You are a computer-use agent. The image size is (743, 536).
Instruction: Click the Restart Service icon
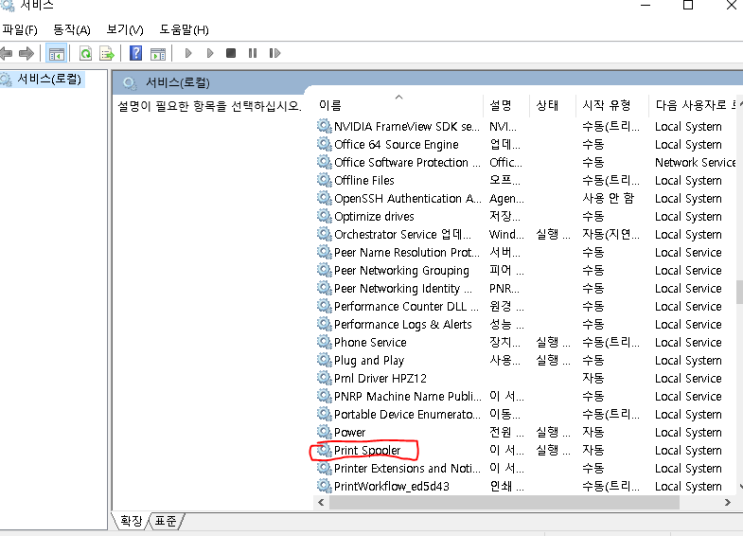pyautogui.click(x=275, y=53)
